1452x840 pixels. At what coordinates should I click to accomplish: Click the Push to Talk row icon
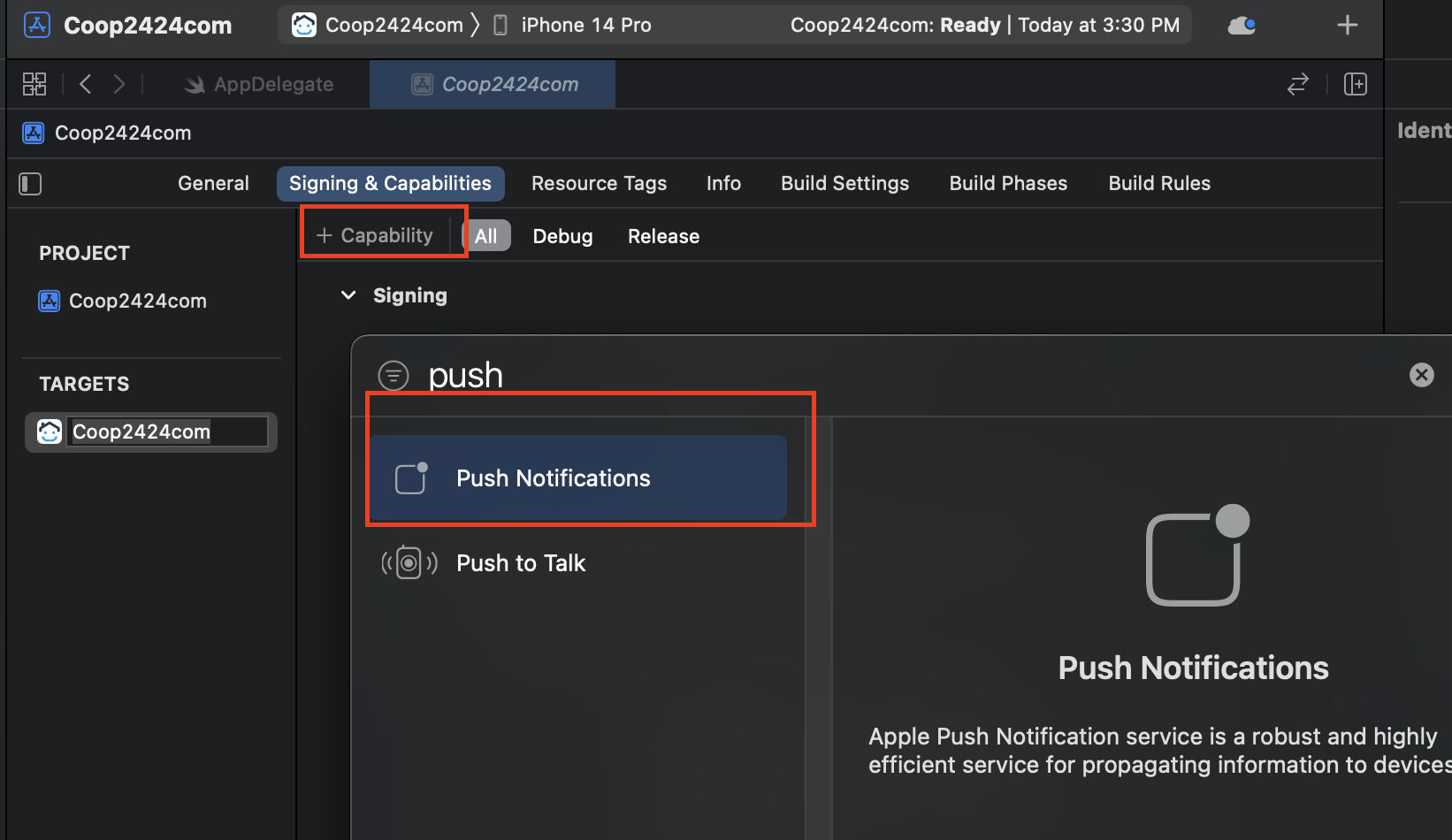tap(409, 562)
